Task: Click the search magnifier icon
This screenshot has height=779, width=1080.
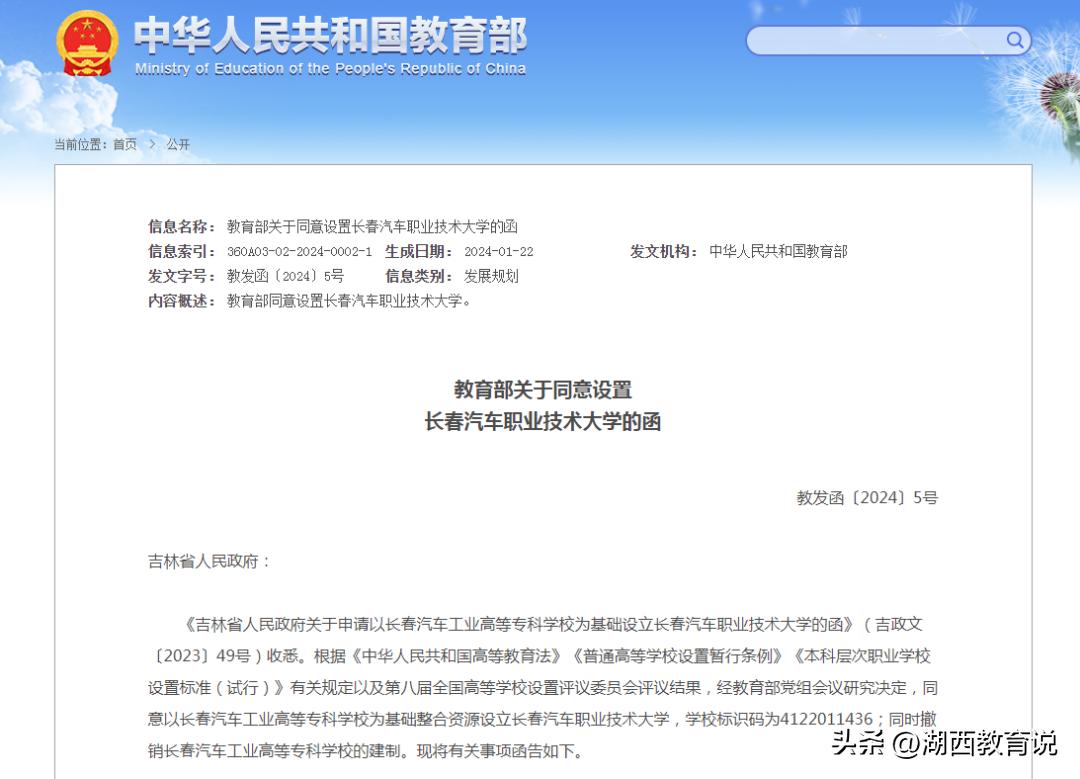Action: (x=1014, y=40)
